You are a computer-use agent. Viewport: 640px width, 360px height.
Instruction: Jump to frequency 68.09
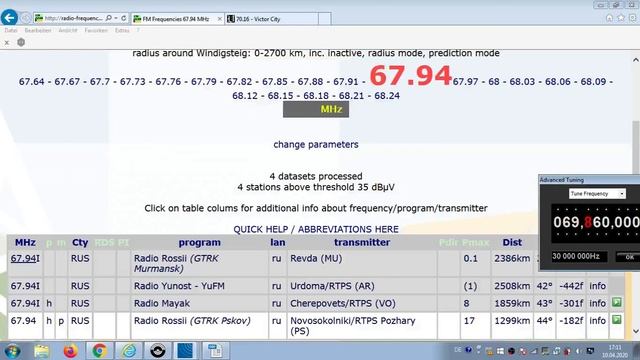coord(593,82)
